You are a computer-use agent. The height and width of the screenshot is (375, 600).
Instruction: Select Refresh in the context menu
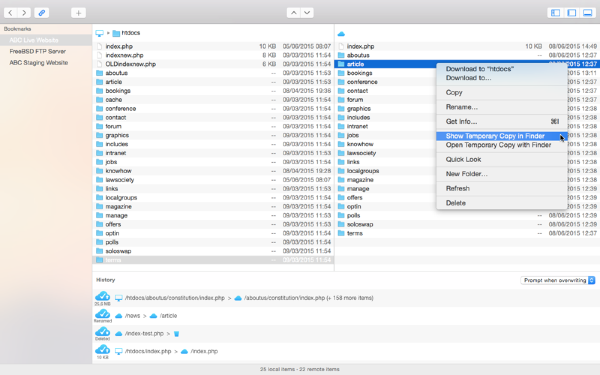click(x=502, y=188)
